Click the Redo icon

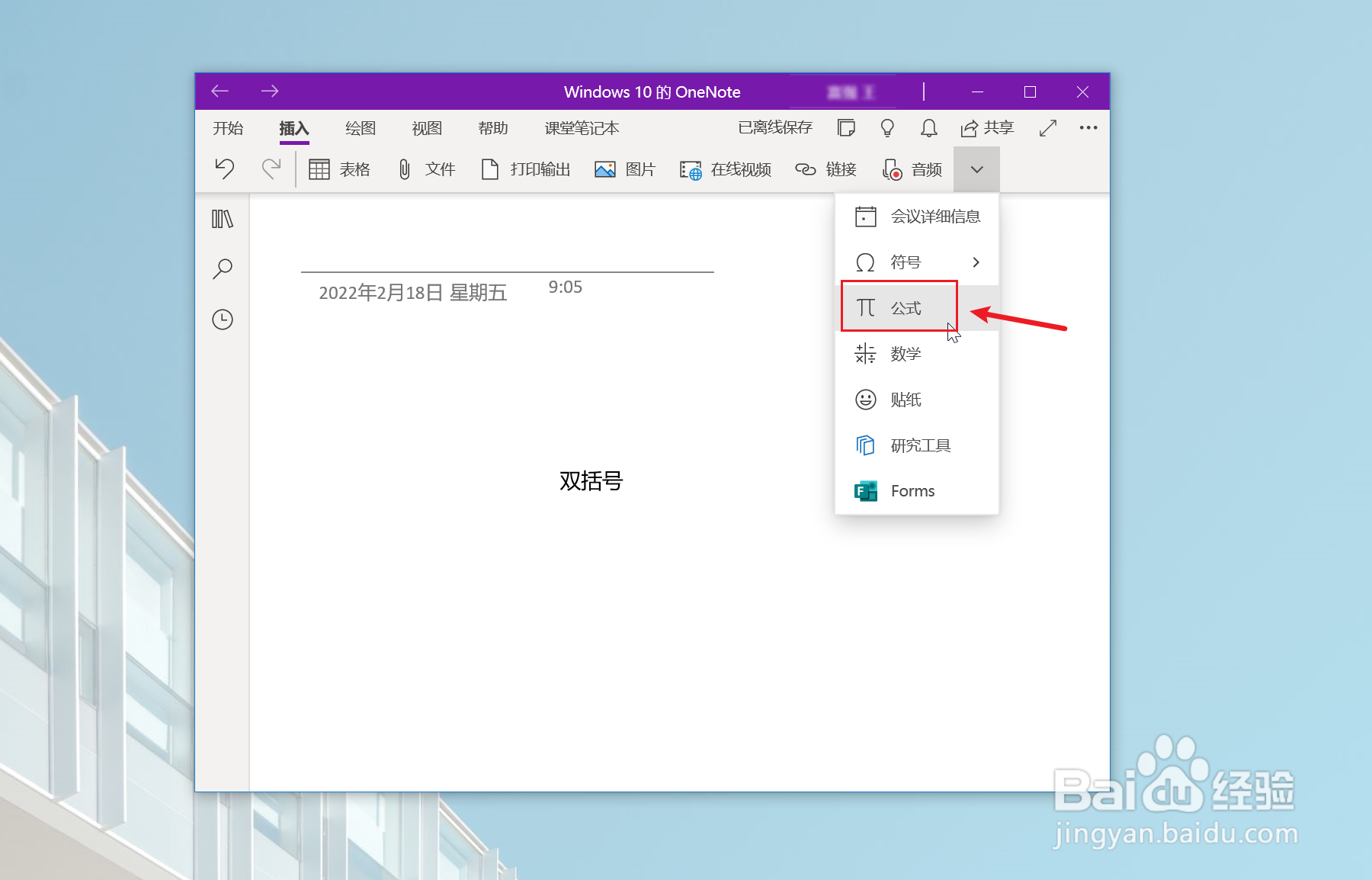[271, 169]
